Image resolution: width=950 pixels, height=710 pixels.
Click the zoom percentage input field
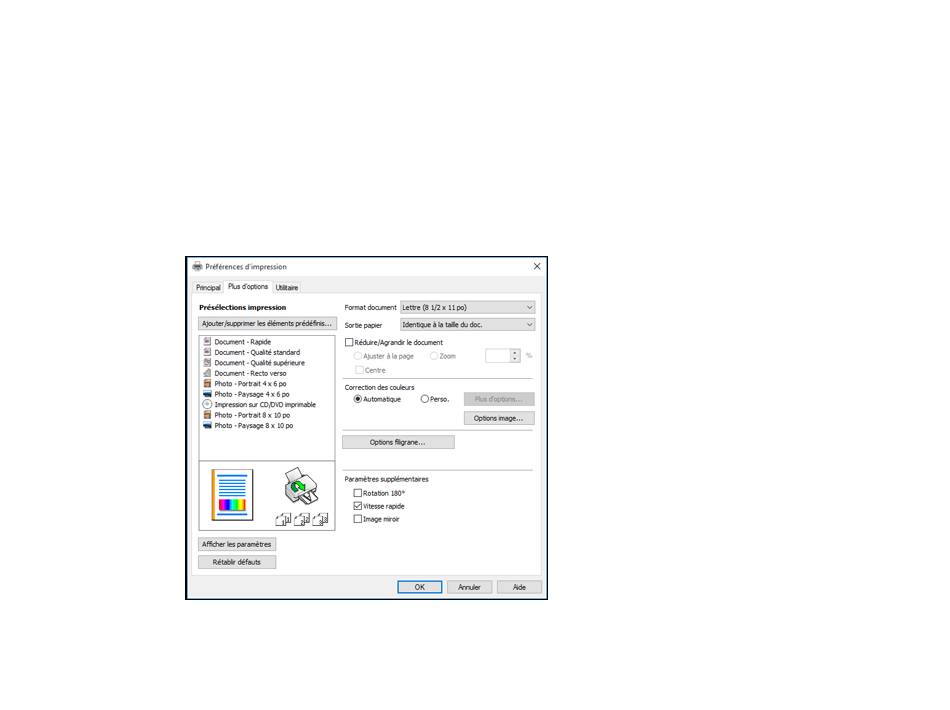coord(497,356)
